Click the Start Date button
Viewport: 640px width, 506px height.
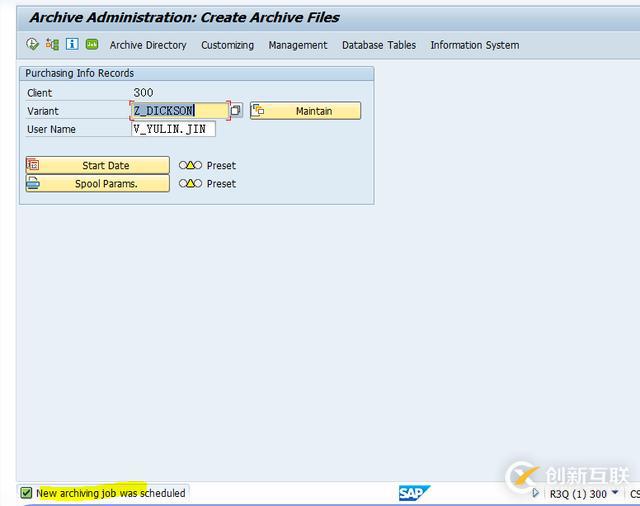tap(98, 165)
